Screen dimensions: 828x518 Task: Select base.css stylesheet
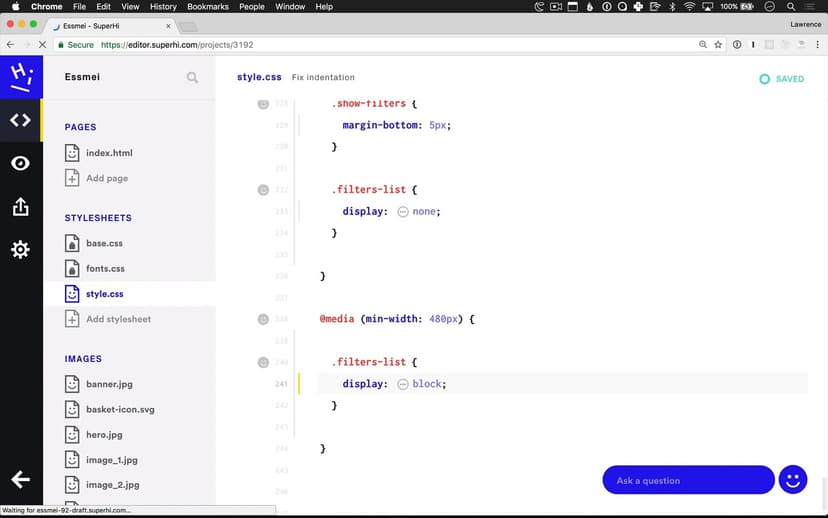(104, 243)
